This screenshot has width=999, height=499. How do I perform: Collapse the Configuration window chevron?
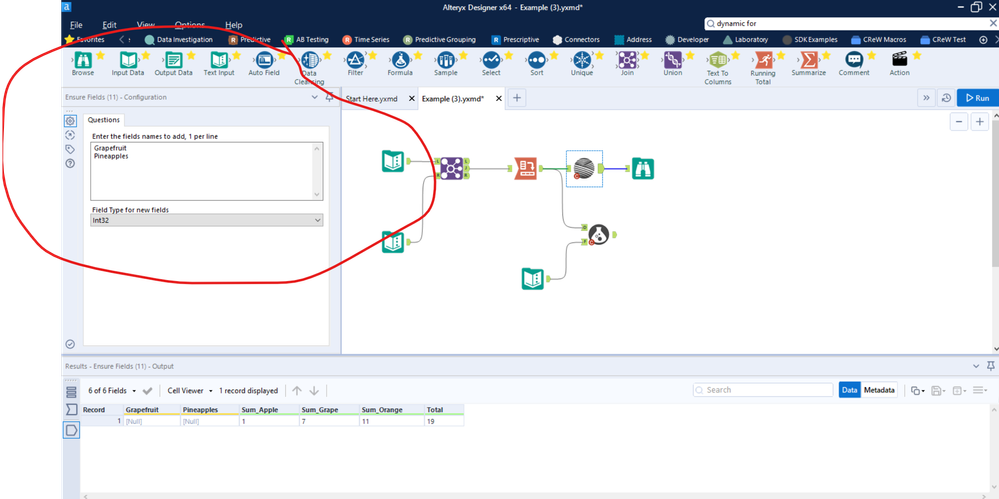coord(314,98)
